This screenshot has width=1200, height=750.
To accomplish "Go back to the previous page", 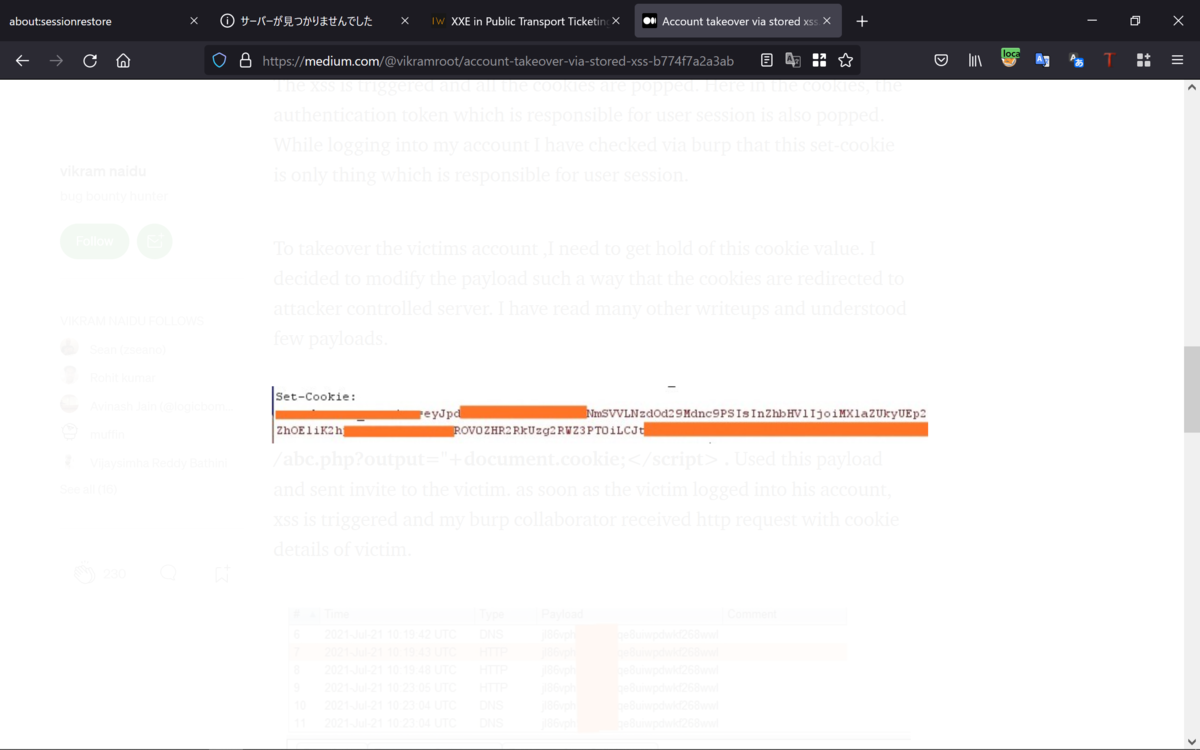I will pos(22,60).
